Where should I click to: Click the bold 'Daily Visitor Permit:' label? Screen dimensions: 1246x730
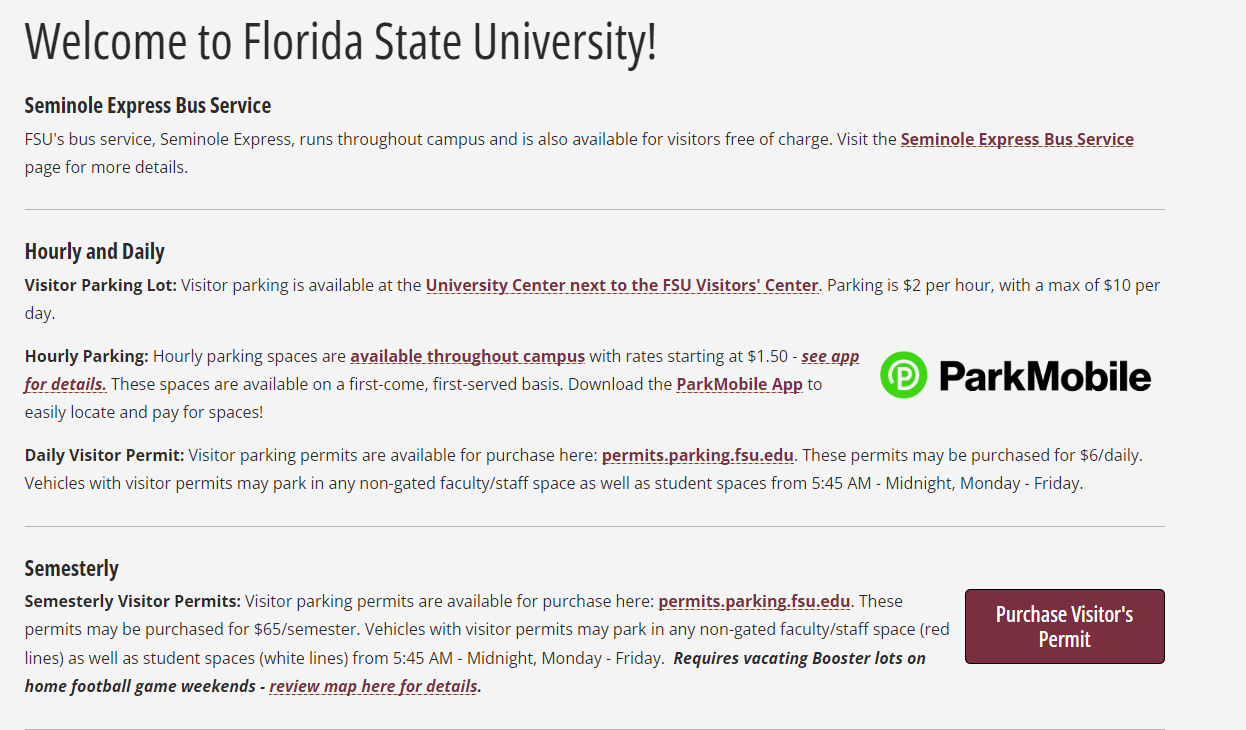coord(105,455)
